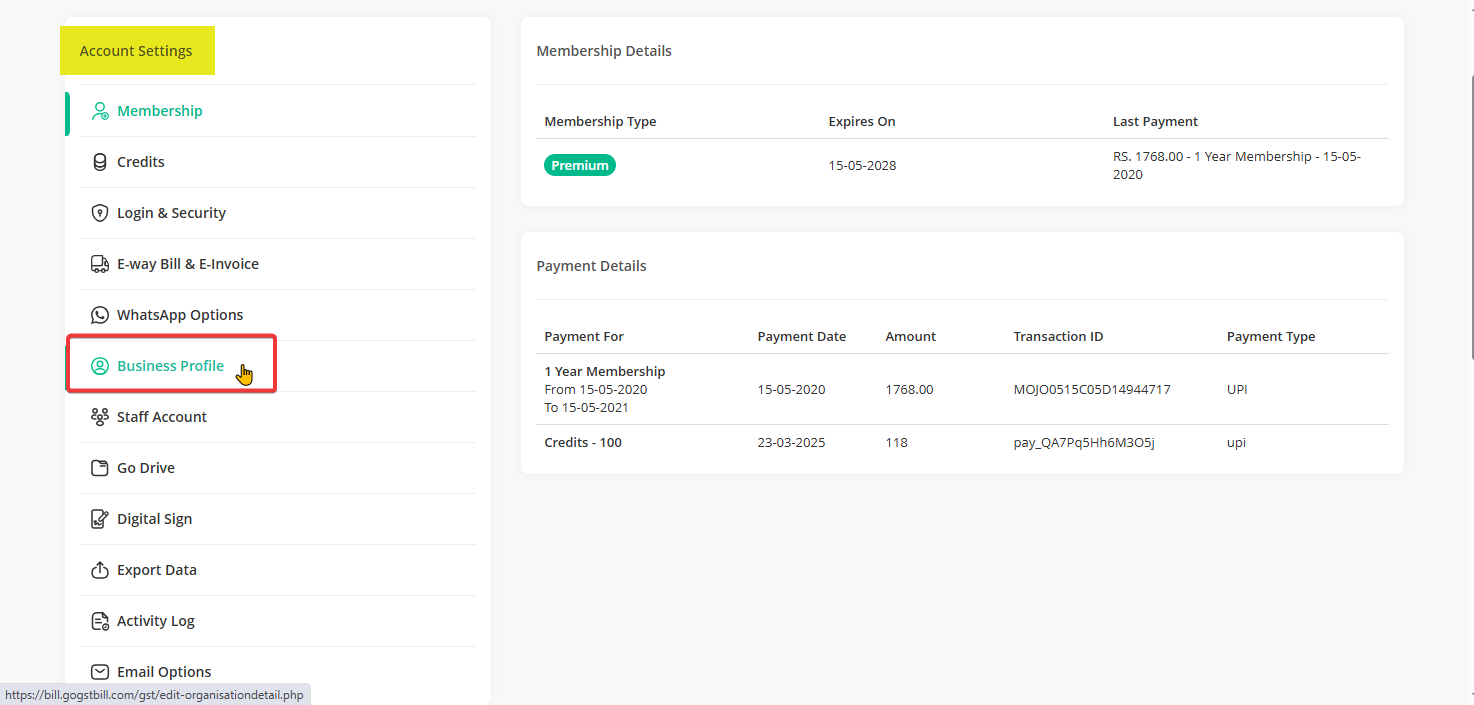Click the WhatsApp Options icon
1474x705 pixels.
pyautogui.click(x=100, y=315)
